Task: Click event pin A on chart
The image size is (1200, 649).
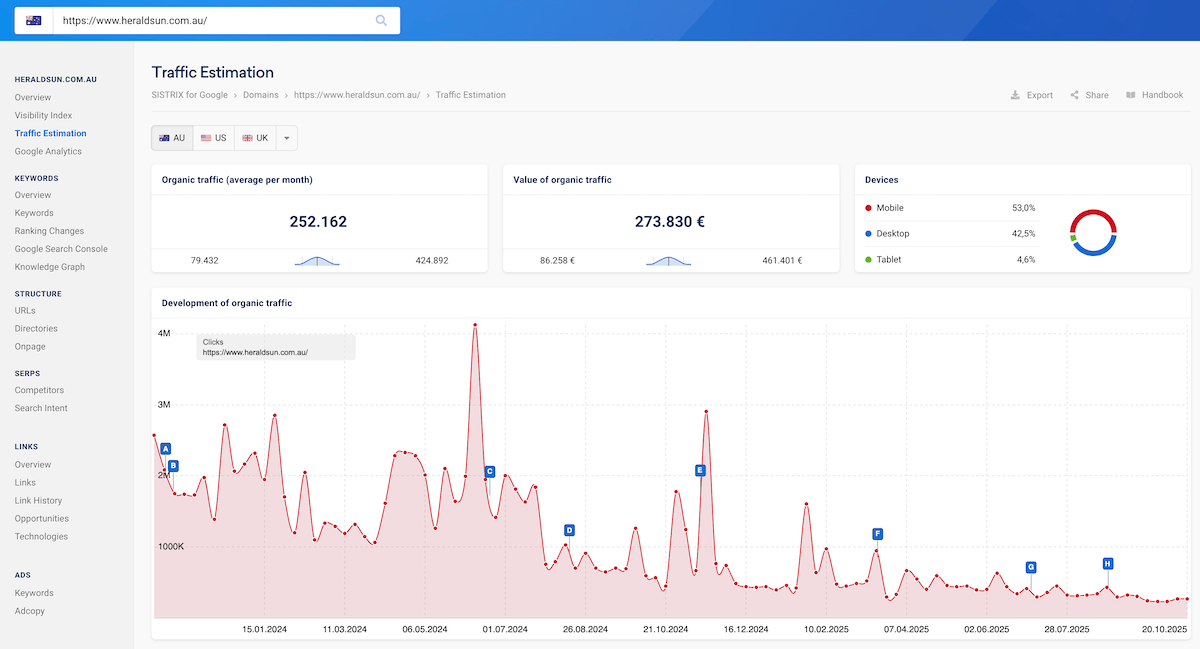Action: [166, 449]
